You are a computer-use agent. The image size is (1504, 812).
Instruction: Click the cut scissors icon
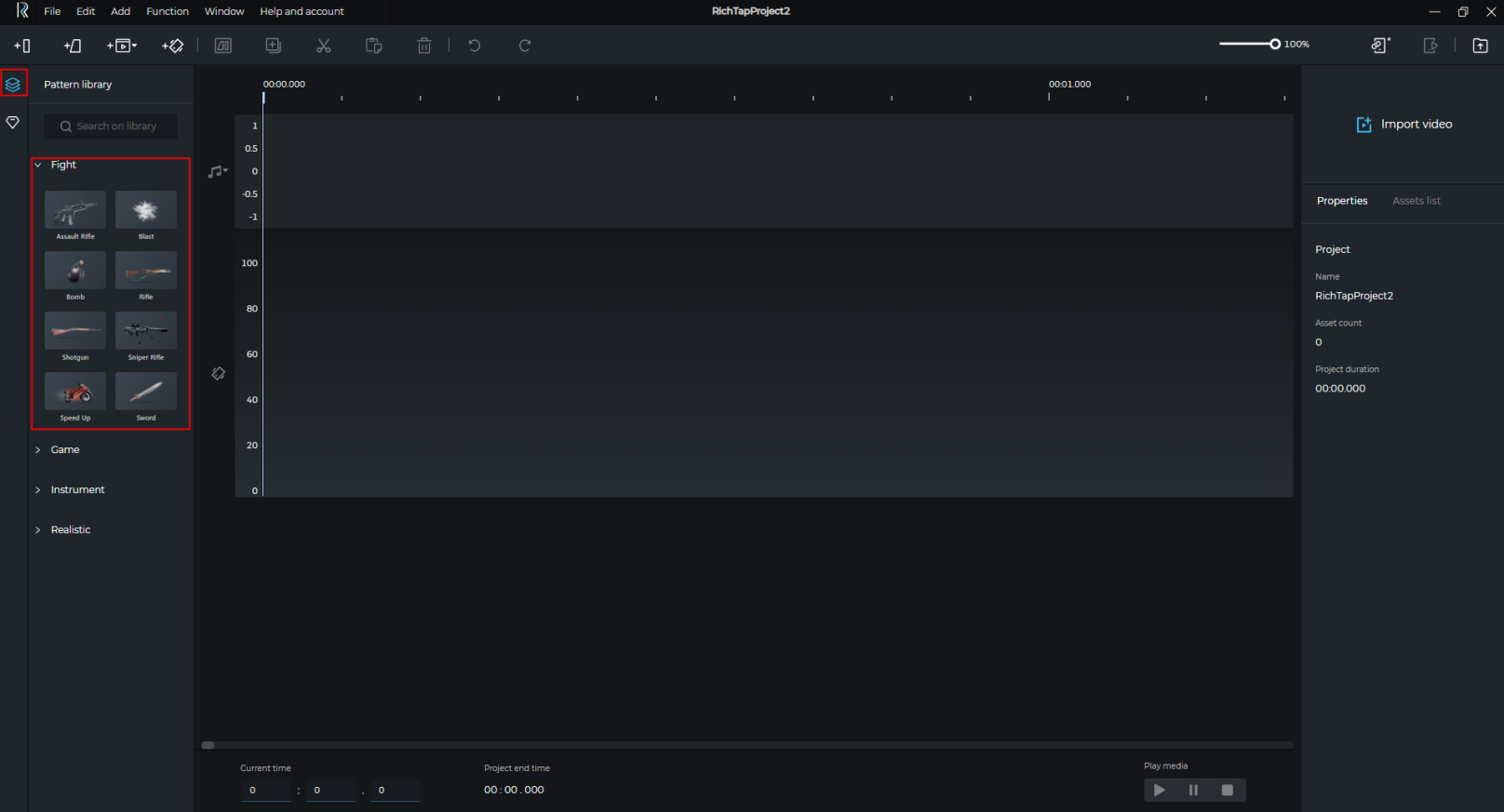324,46
